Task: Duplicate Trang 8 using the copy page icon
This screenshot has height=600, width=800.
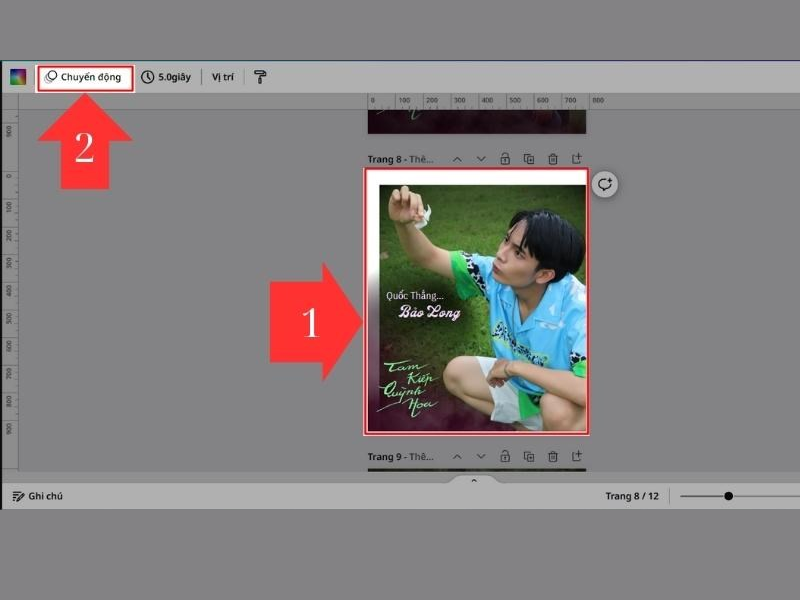Action: point(530,159)
